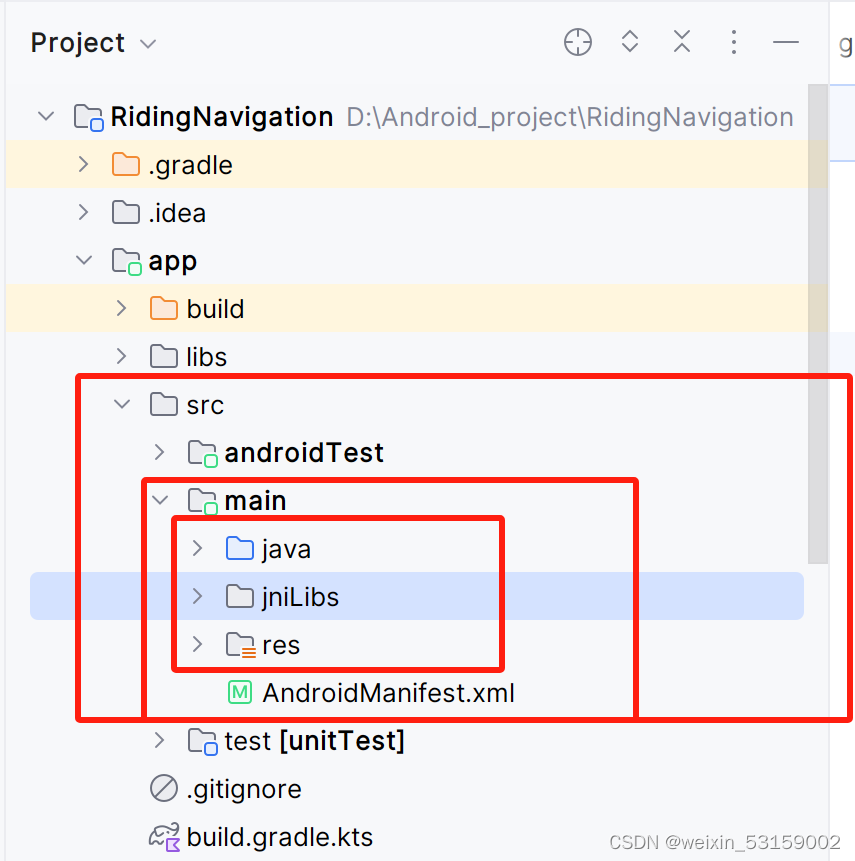This screenshot has width=855, height=861.
Task: Expand the .idea folder
Action: click(83, 212)
